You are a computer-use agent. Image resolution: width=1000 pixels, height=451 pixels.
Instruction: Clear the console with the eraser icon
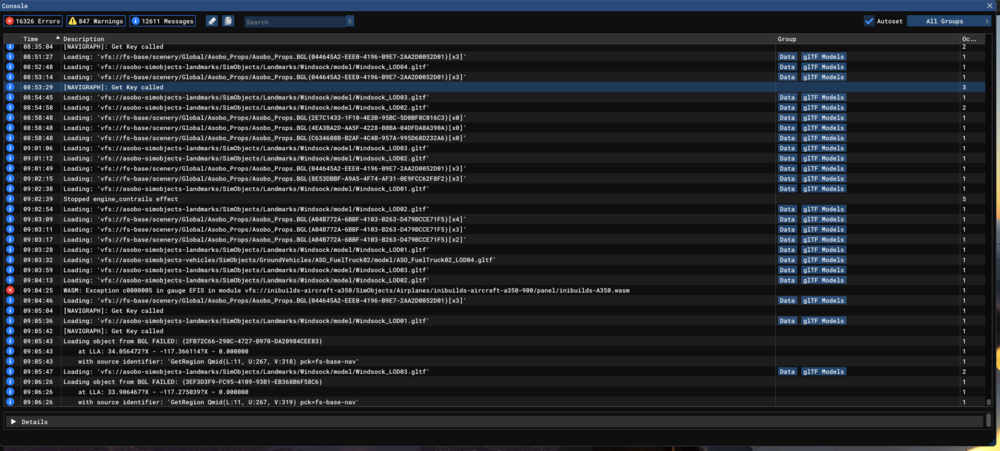click(x=212, y=21)
